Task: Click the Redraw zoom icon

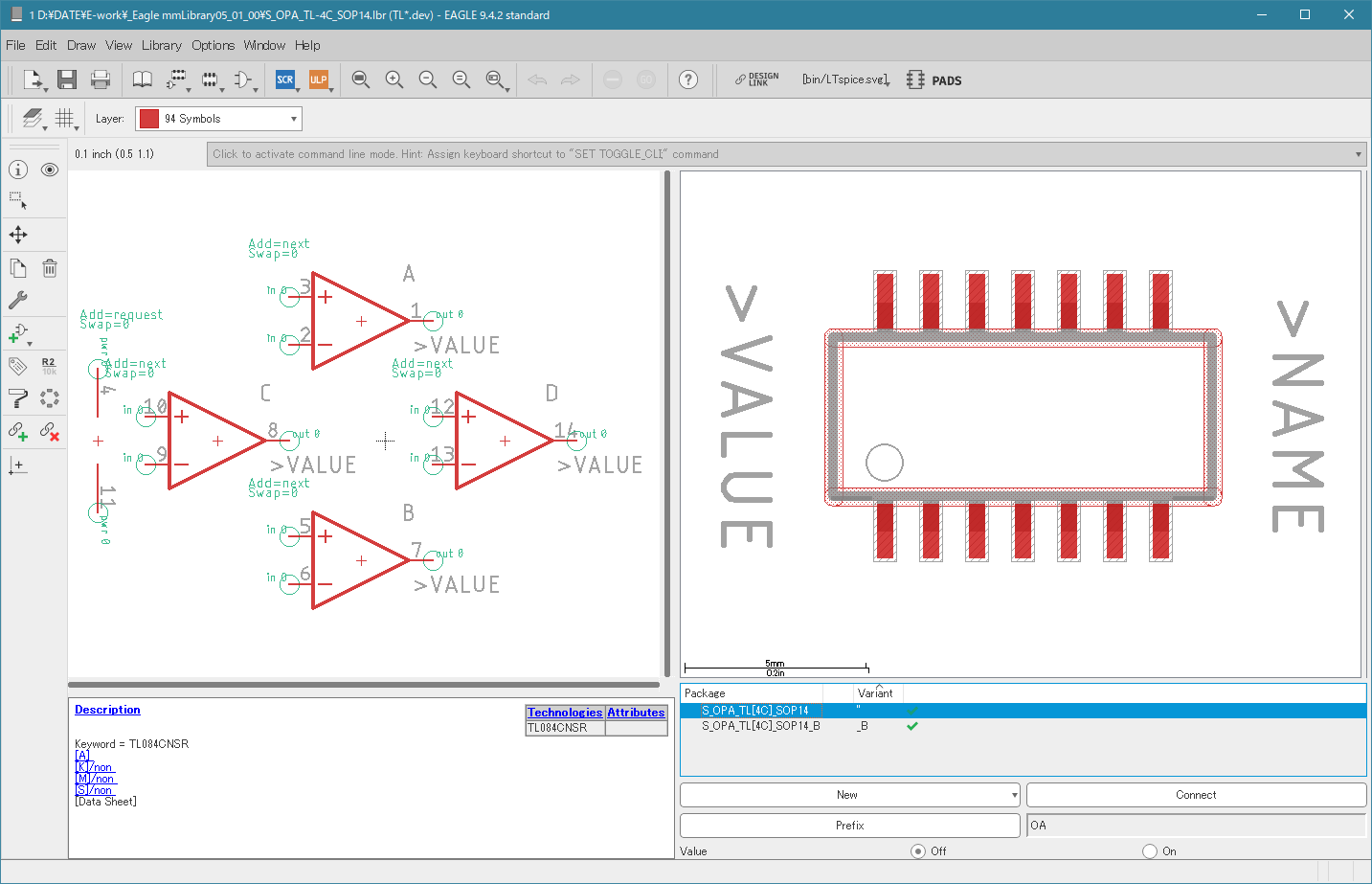Action: point(461,79)
